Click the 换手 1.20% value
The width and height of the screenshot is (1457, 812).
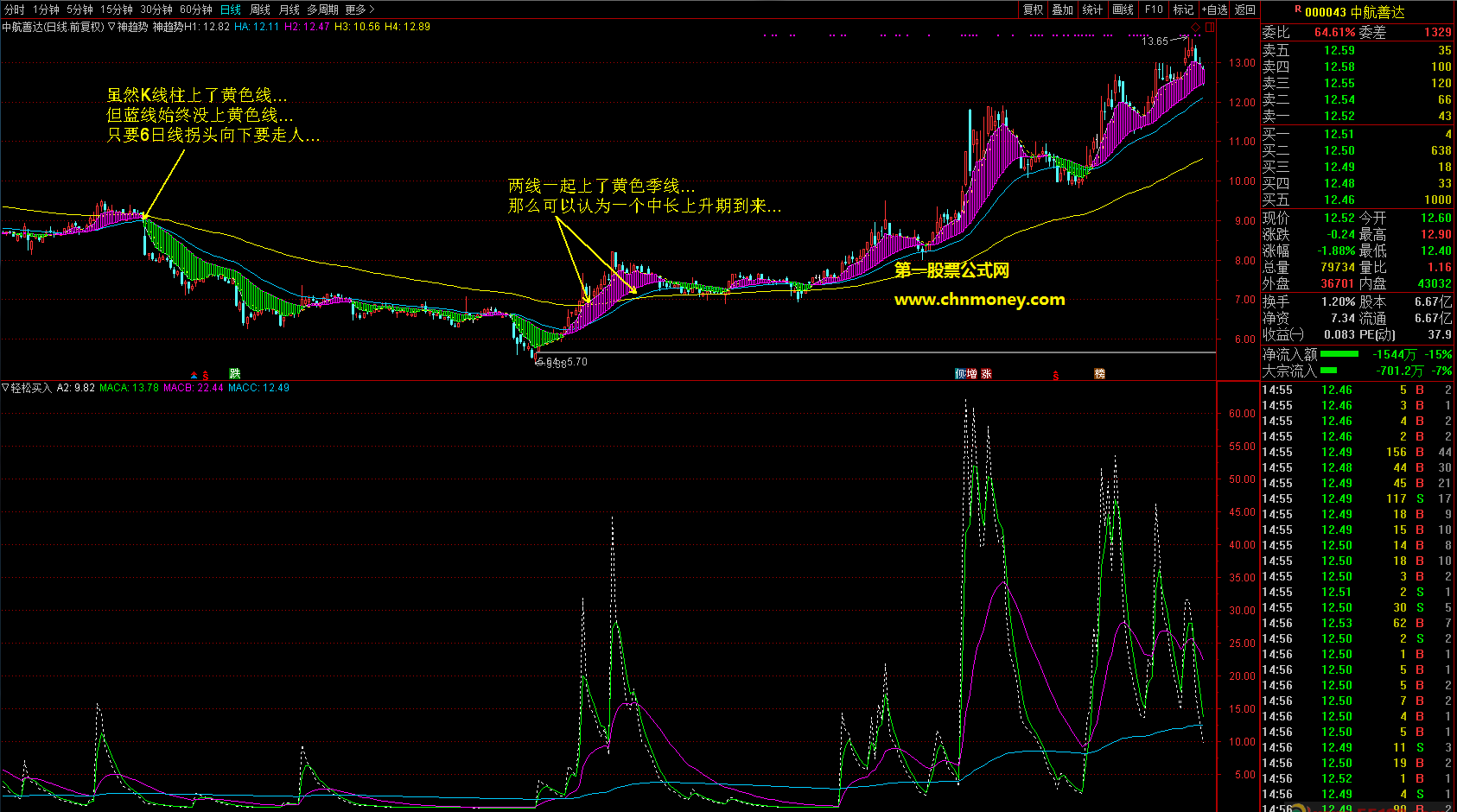point(1338,301)
